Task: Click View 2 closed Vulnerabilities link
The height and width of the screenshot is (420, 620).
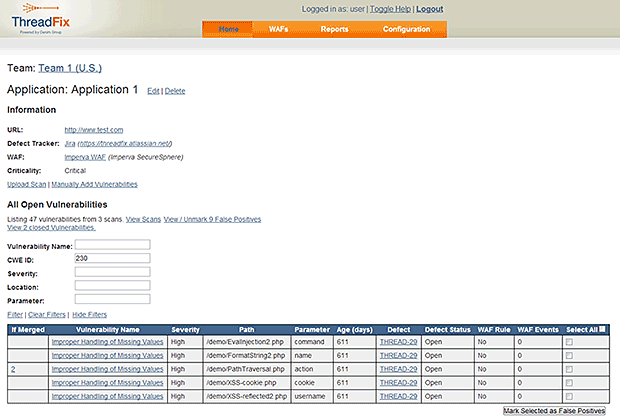Action: 51,227
